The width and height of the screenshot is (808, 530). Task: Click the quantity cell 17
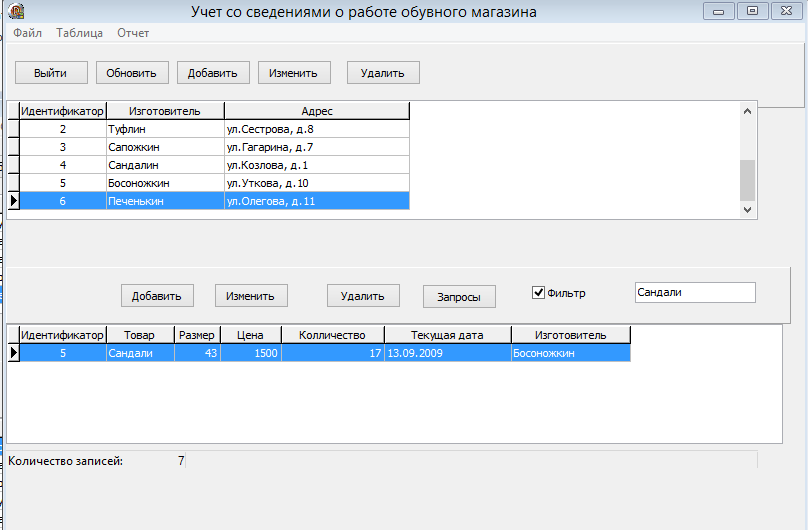333,353
